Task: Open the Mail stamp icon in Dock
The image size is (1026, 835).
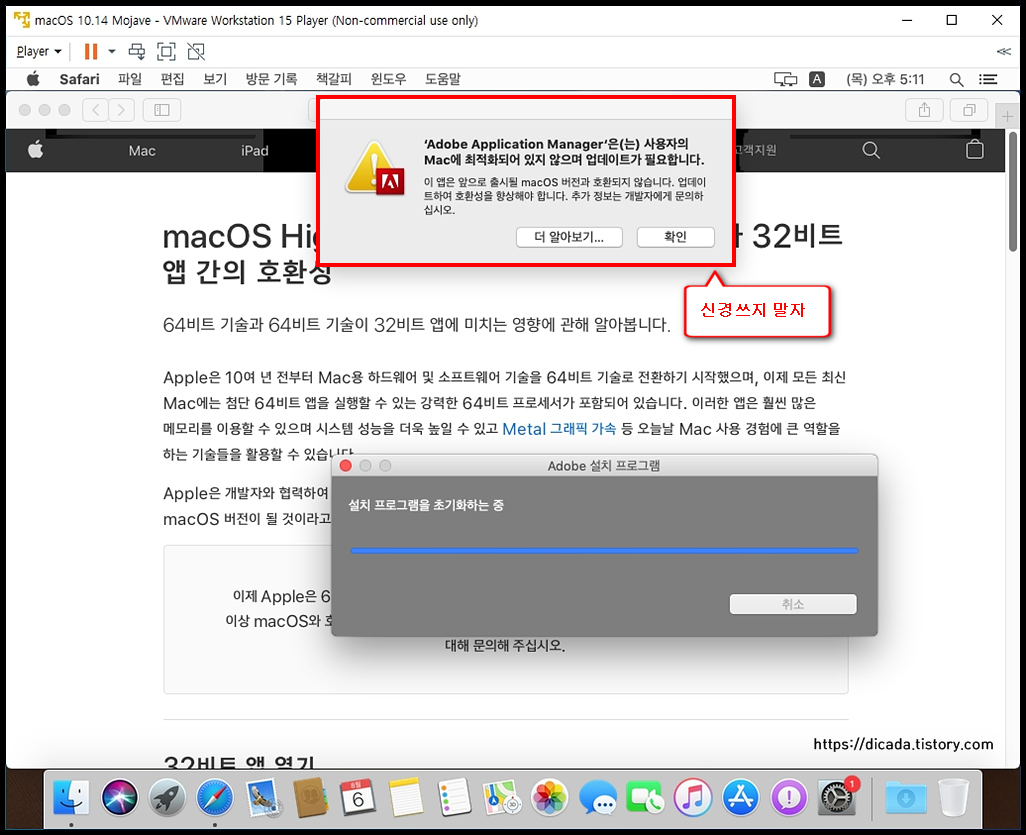Action: [262, 798]
